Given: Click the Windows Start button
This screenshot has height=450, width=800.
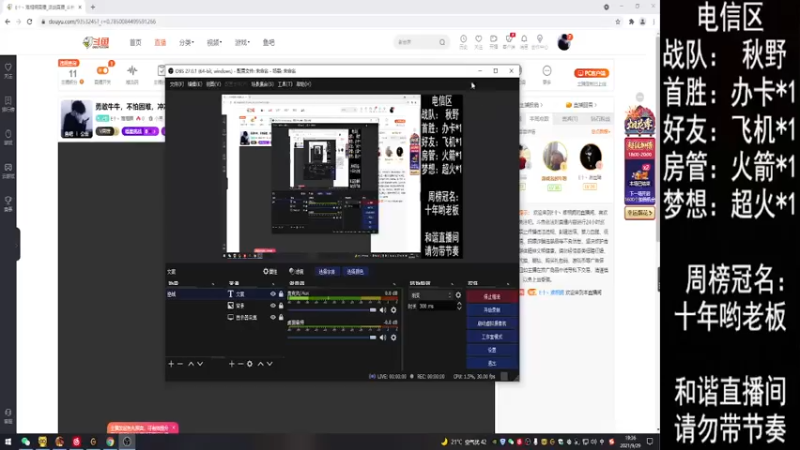Looking at the screenshot, I should 8,442.
